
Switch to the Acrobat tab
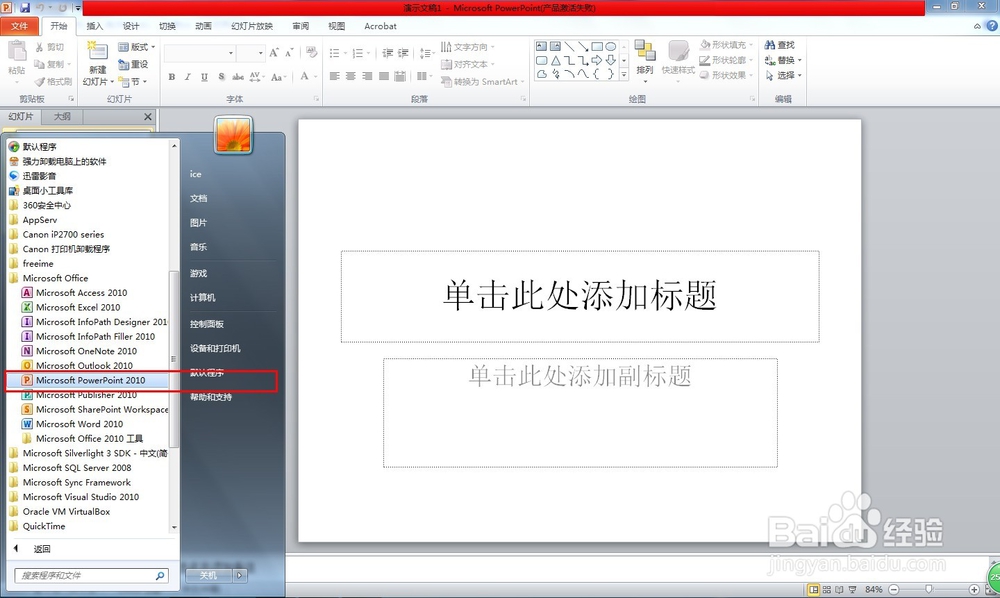point(380,26)
